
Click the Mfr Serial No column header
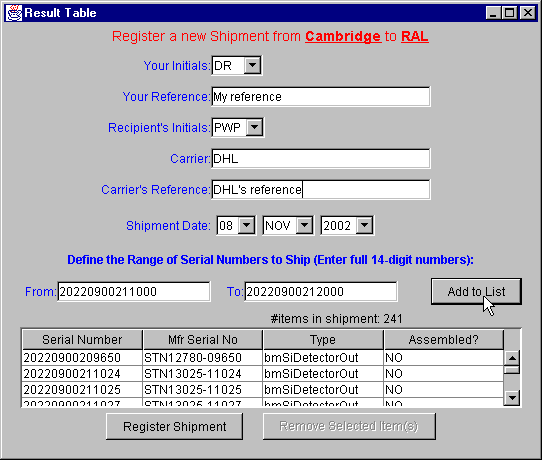(203, 340)
